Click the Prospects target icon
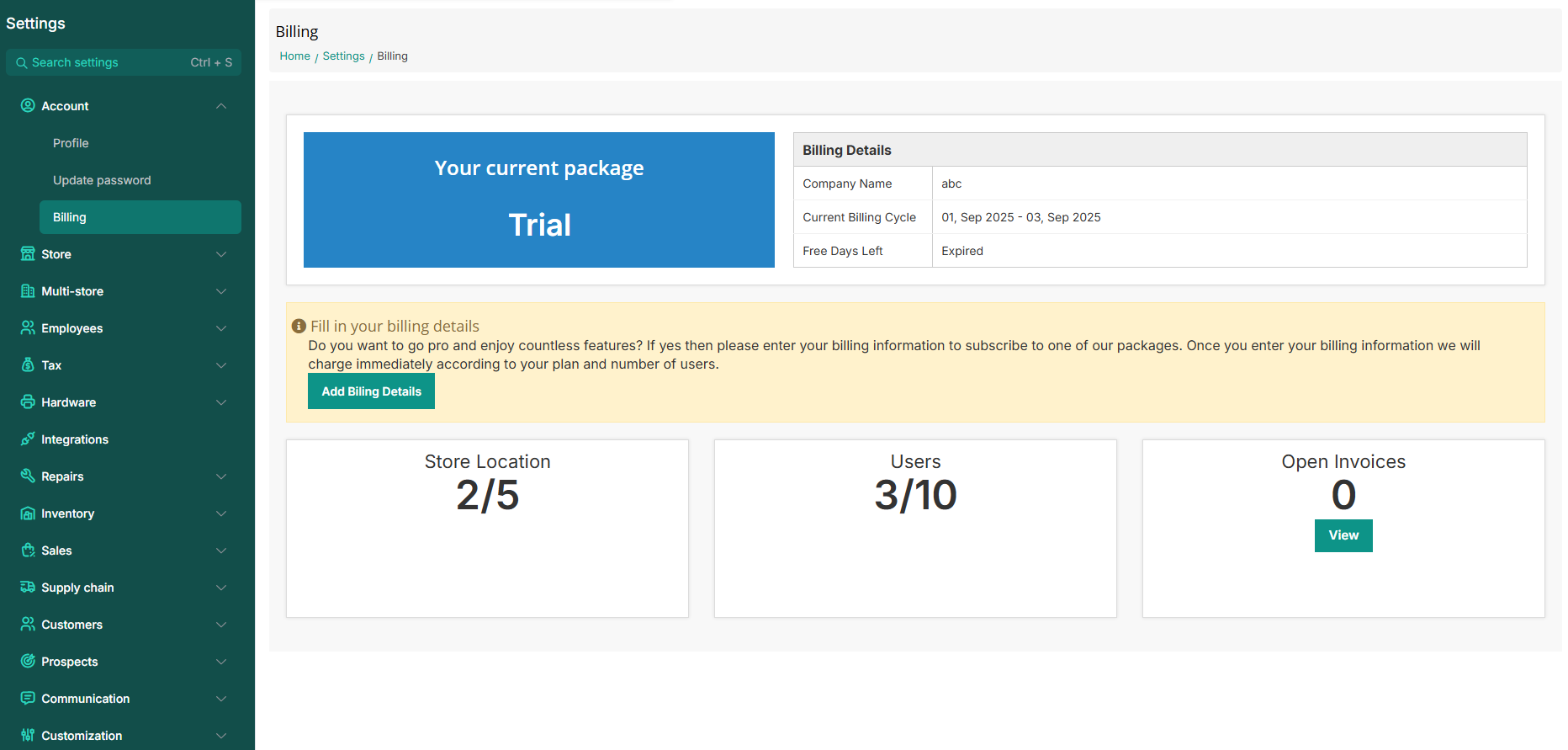1568x750 pixels. (28, 662)
